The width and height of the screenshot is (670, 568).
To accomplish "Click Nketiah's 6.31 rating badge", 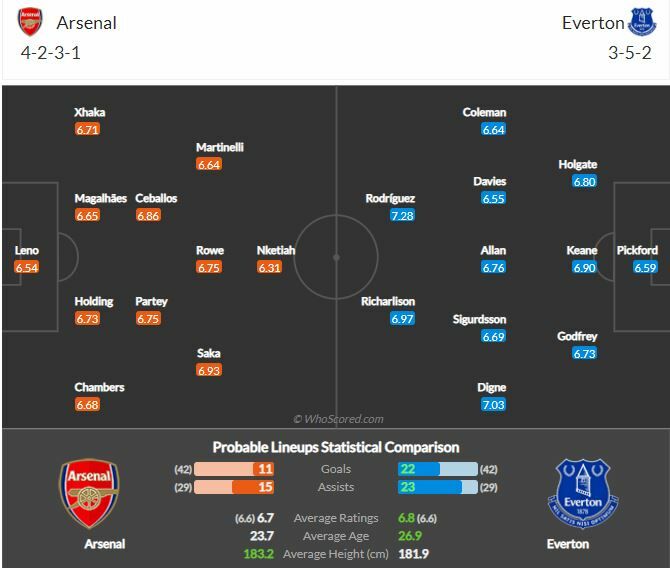I will point(269,267).
